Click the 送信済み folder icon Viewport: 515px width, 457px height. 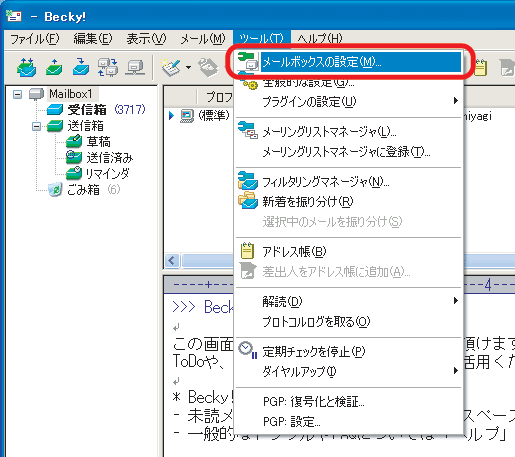click(x=74, y=157)
